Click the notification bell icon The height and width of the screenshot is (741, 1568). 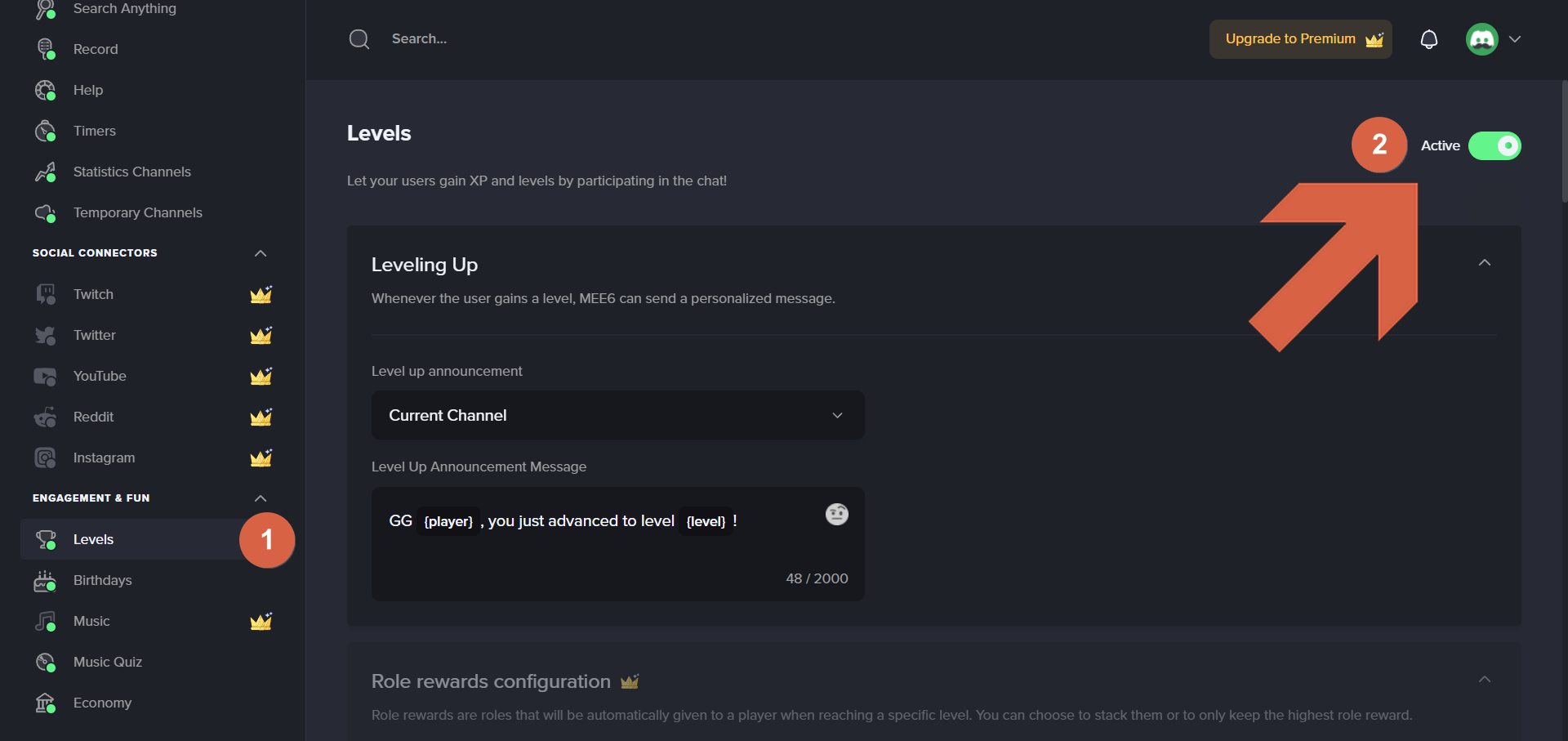click(x=1428, y=39)
